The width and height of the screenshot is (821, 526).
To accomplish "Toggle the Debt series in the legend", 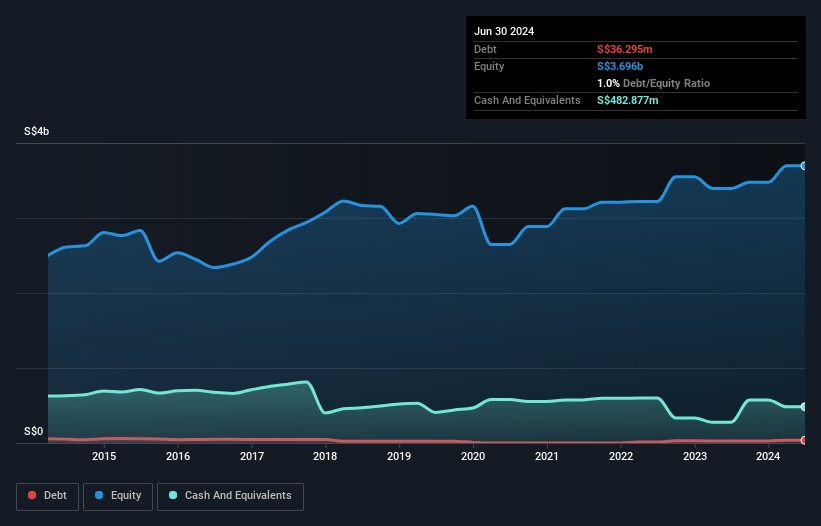I will [46, 496].
